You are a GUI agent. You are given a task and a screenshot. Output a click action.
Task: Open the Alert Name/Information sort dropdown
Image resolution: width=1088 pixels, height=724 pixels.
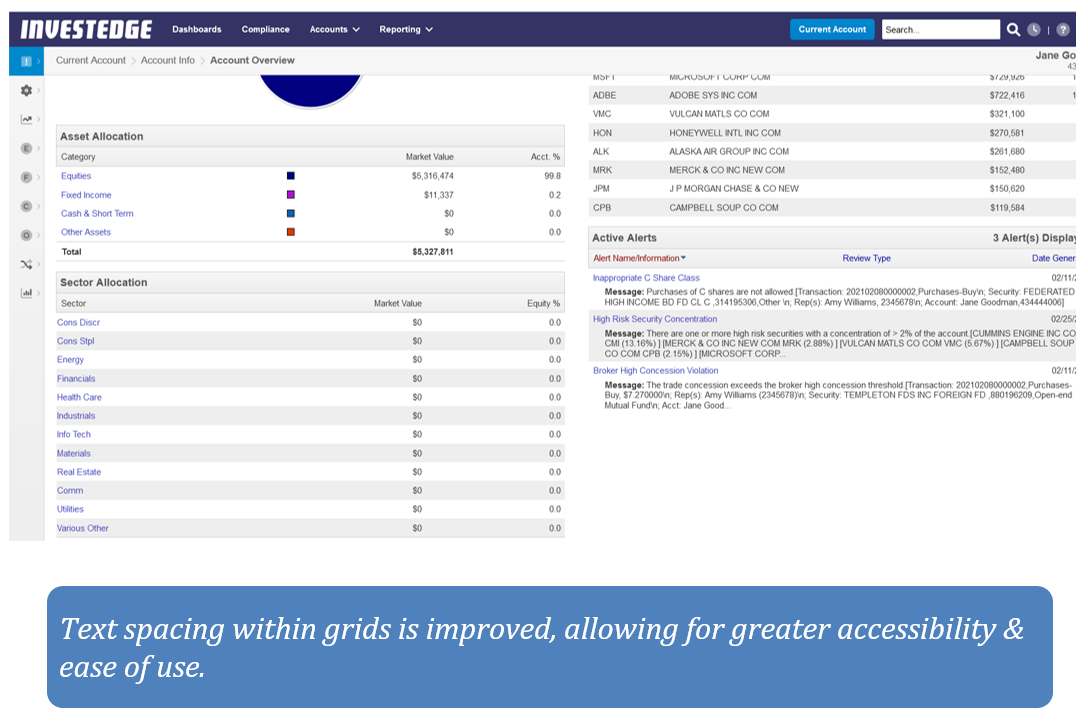[x=639, y=258]
